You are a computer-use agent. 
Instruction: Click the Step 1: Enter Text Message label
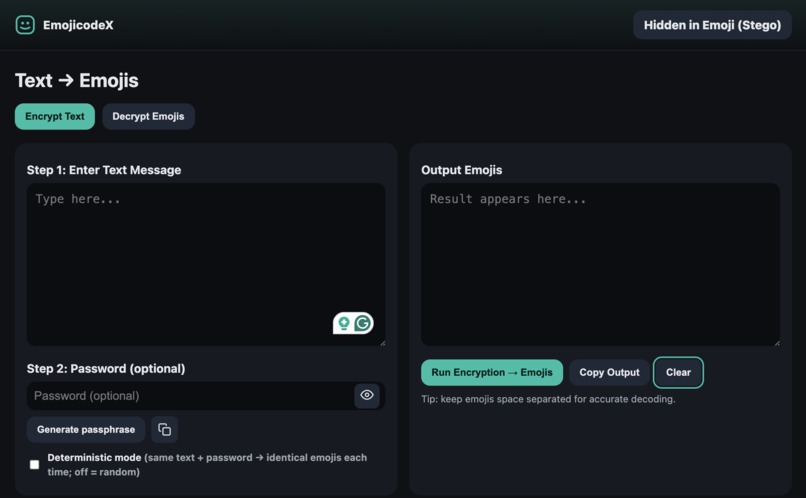click(x=104, y=170)
